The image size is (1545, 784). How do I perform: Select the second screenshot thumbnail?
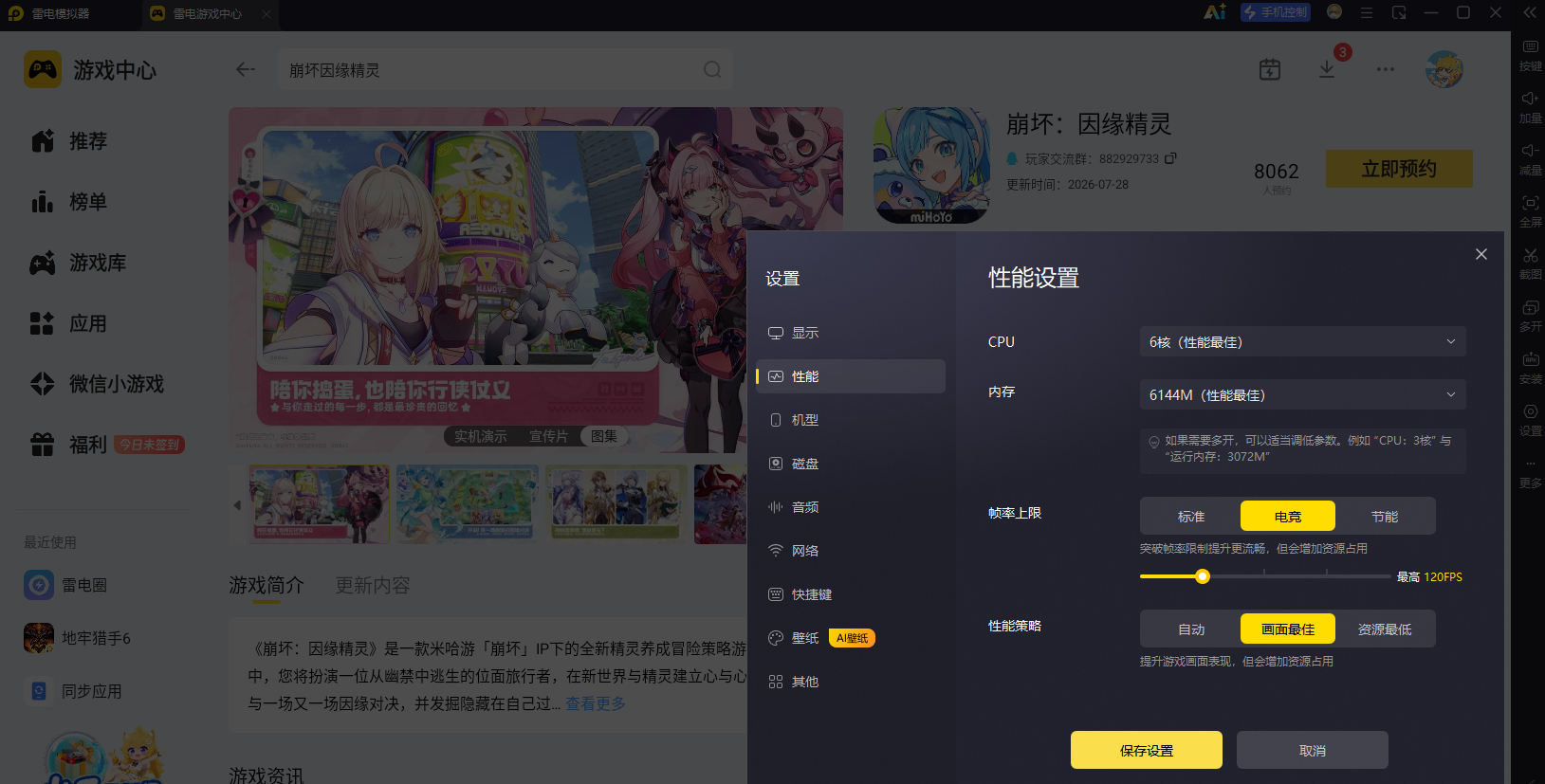(x=468, y=504)
